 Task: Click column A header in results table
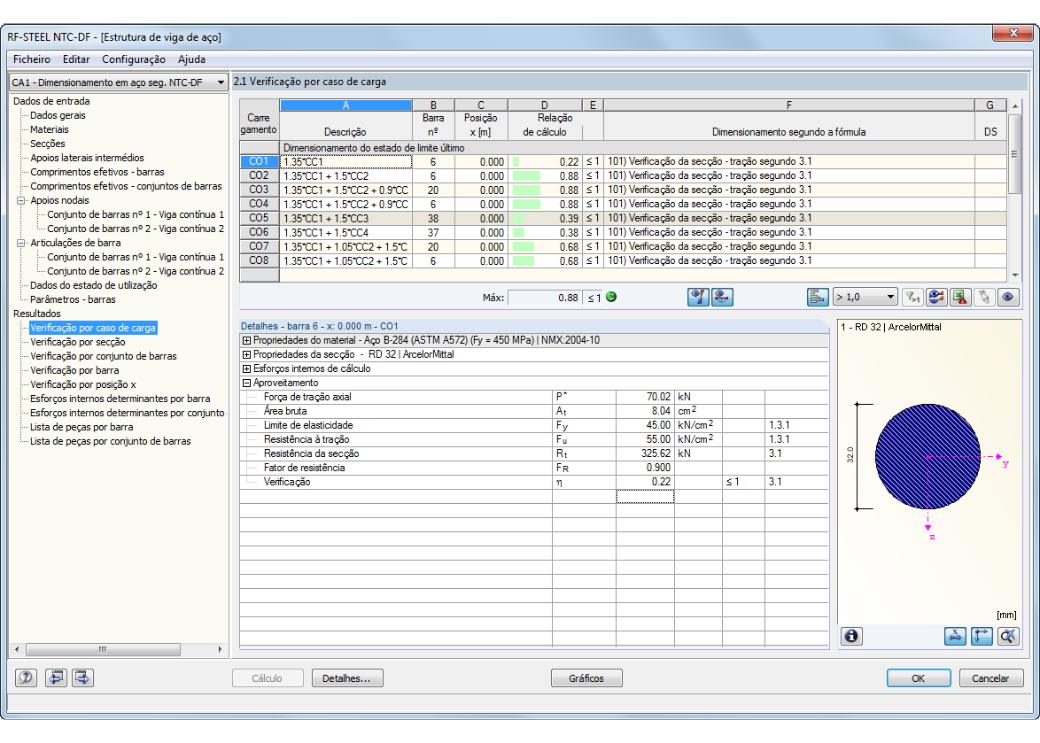tap(346, 105)
